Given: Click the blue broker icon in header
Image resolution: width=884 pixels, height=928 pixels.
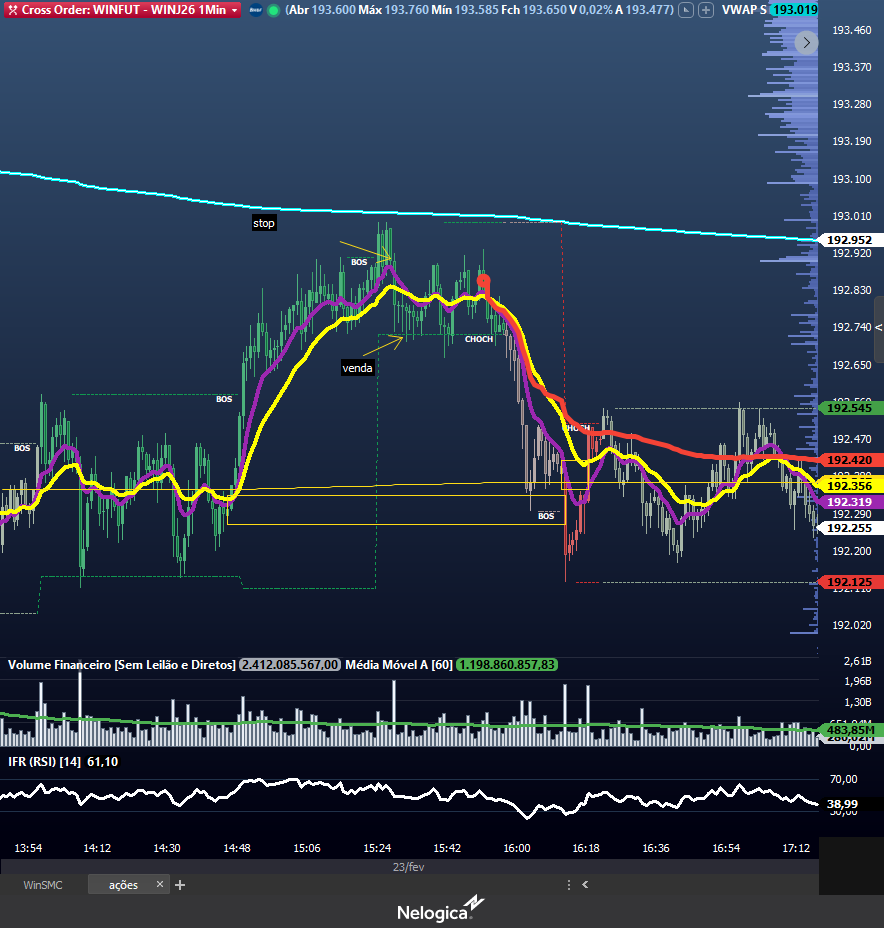Looking at the screenshot, I should pyautogui.click(x=256, y=10).
